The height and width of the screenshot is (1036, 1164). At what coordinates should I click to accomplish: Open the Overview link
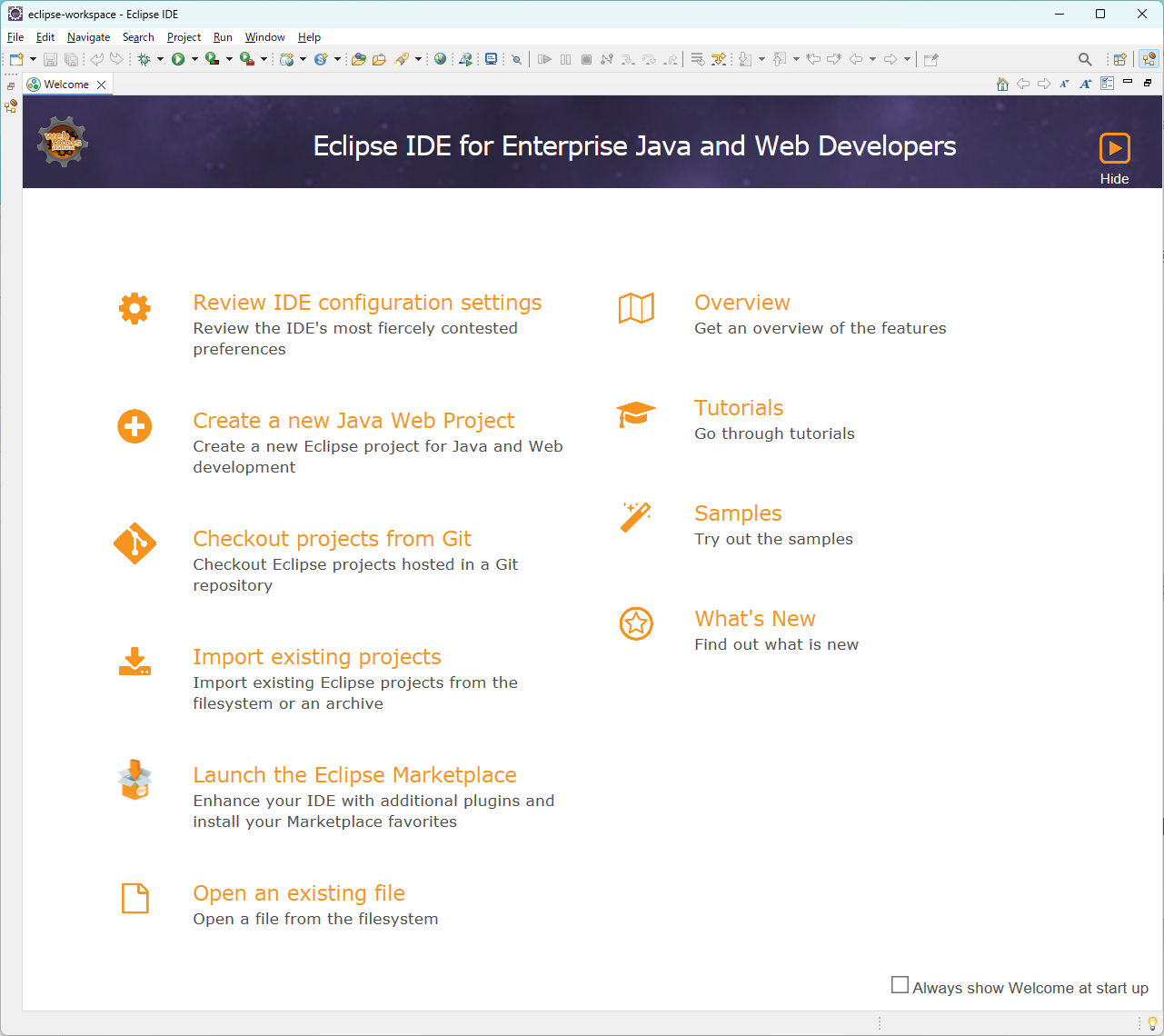click(741, 303)
